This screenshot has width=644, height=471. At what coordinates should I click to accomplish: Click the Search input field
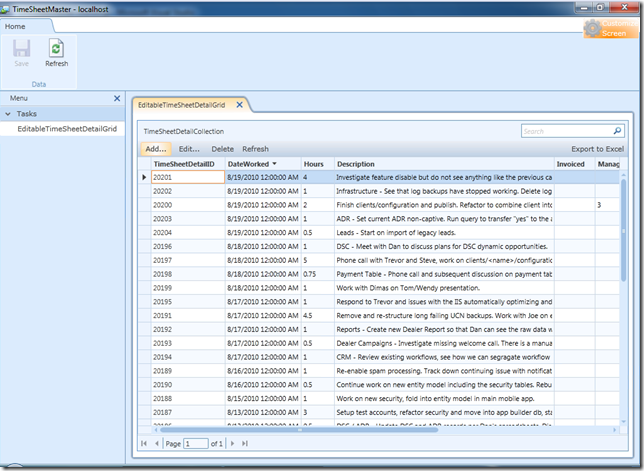(x=567, y=131)
